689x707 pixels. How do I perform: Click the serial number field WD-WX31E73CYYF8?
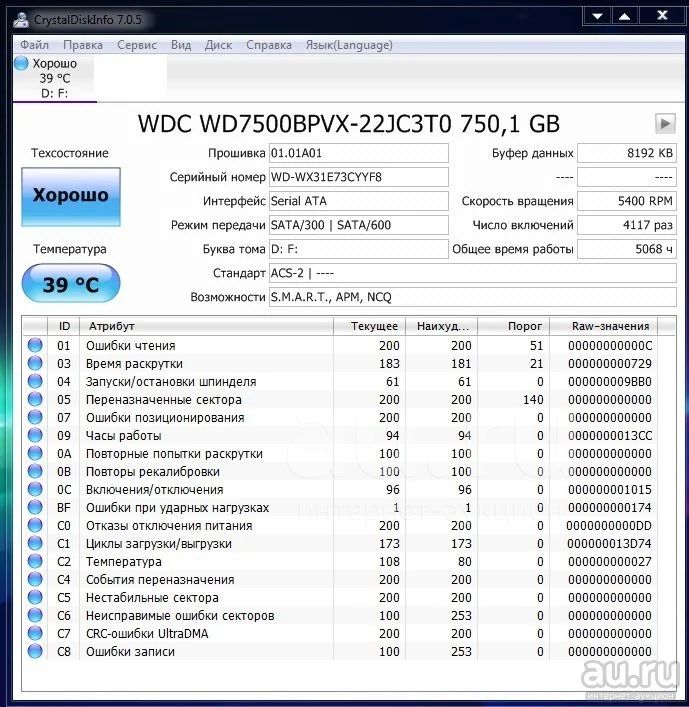click(x=359, y=177)
